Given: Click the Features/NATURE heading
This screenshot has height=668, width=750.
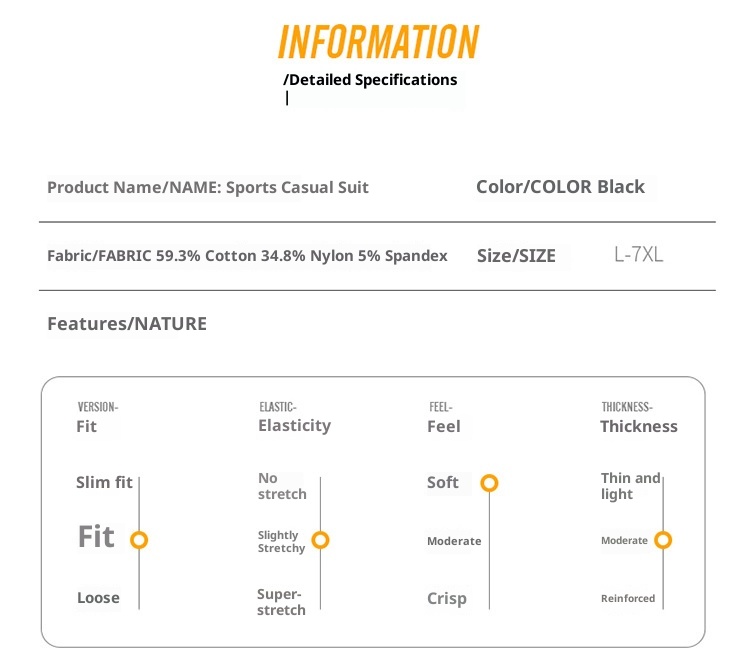Looking at the screenshot, I should coord(127,324).
